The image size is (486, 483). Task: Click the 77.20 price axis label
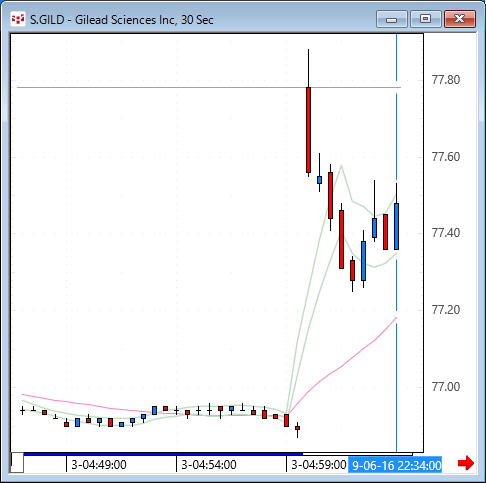[446, 310]
